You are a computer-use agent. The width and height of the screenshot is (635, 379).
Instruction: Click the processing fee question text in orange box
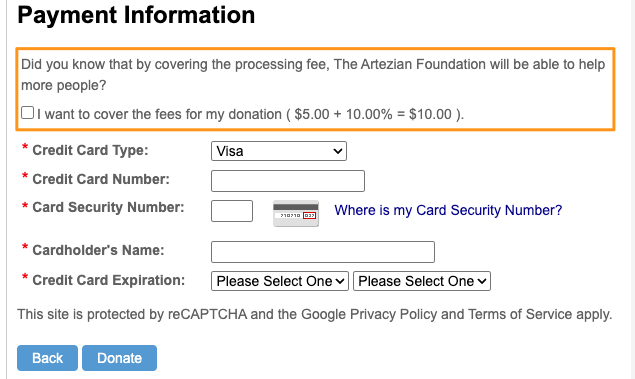point(313,75)
